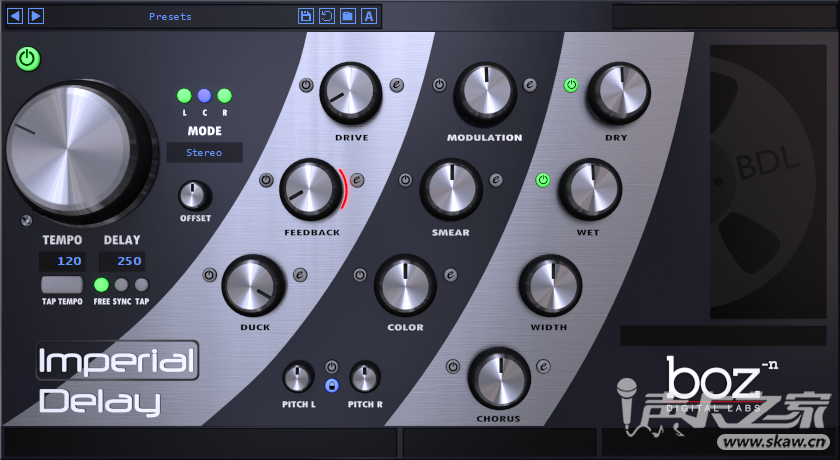The width and height of the screenshot is (840, 460).
Task: Click the Drive knob
Action: click(351, 93)
